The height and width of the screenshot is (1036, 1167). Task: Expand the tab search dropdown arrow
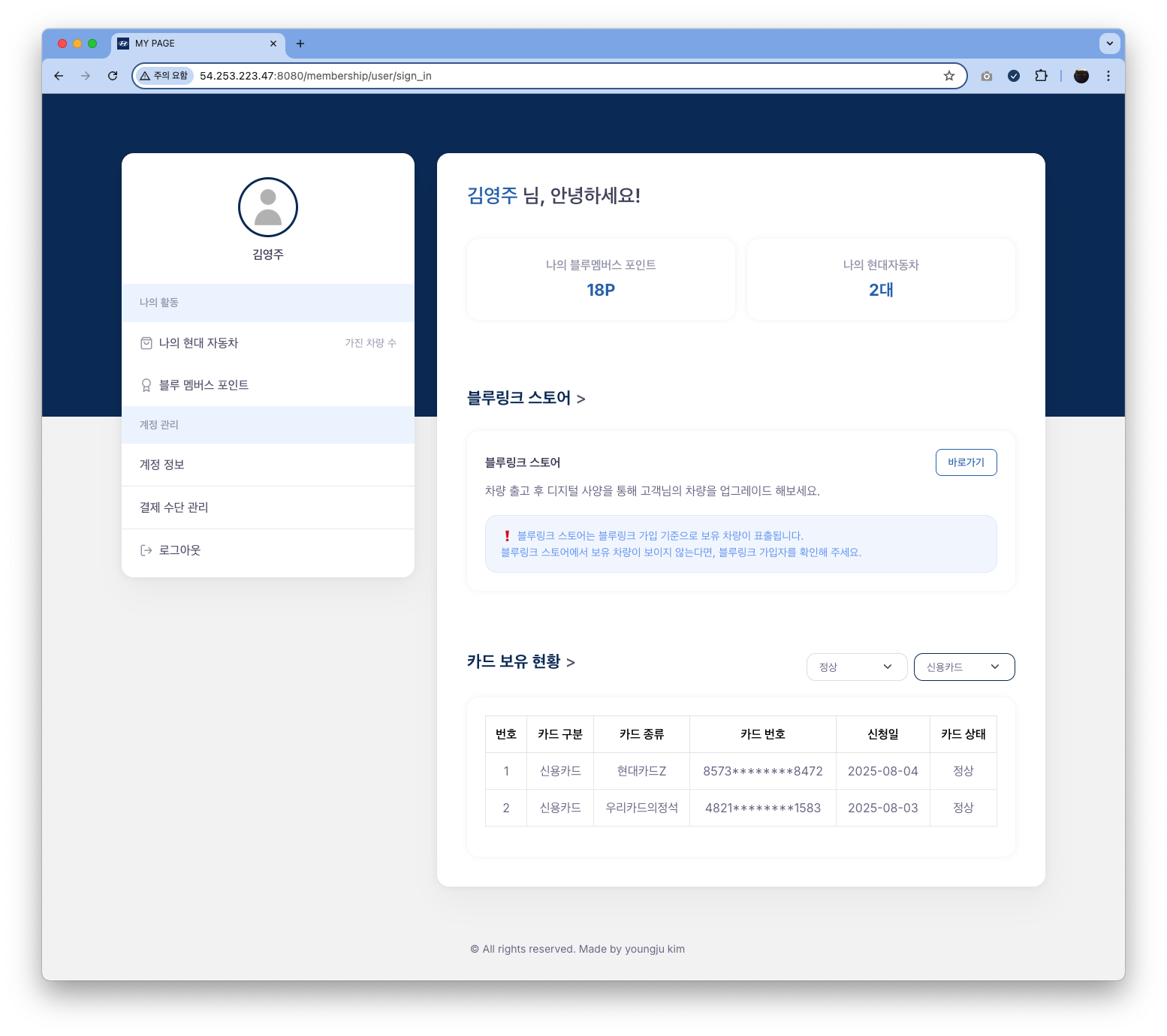pyautogui.click(x=1110, y=44)
